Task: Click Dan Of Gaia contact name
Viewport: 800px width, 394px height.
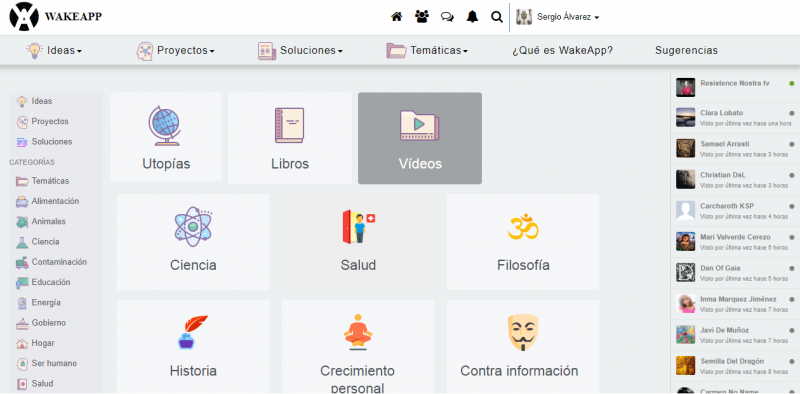Action: coord(720,268)
